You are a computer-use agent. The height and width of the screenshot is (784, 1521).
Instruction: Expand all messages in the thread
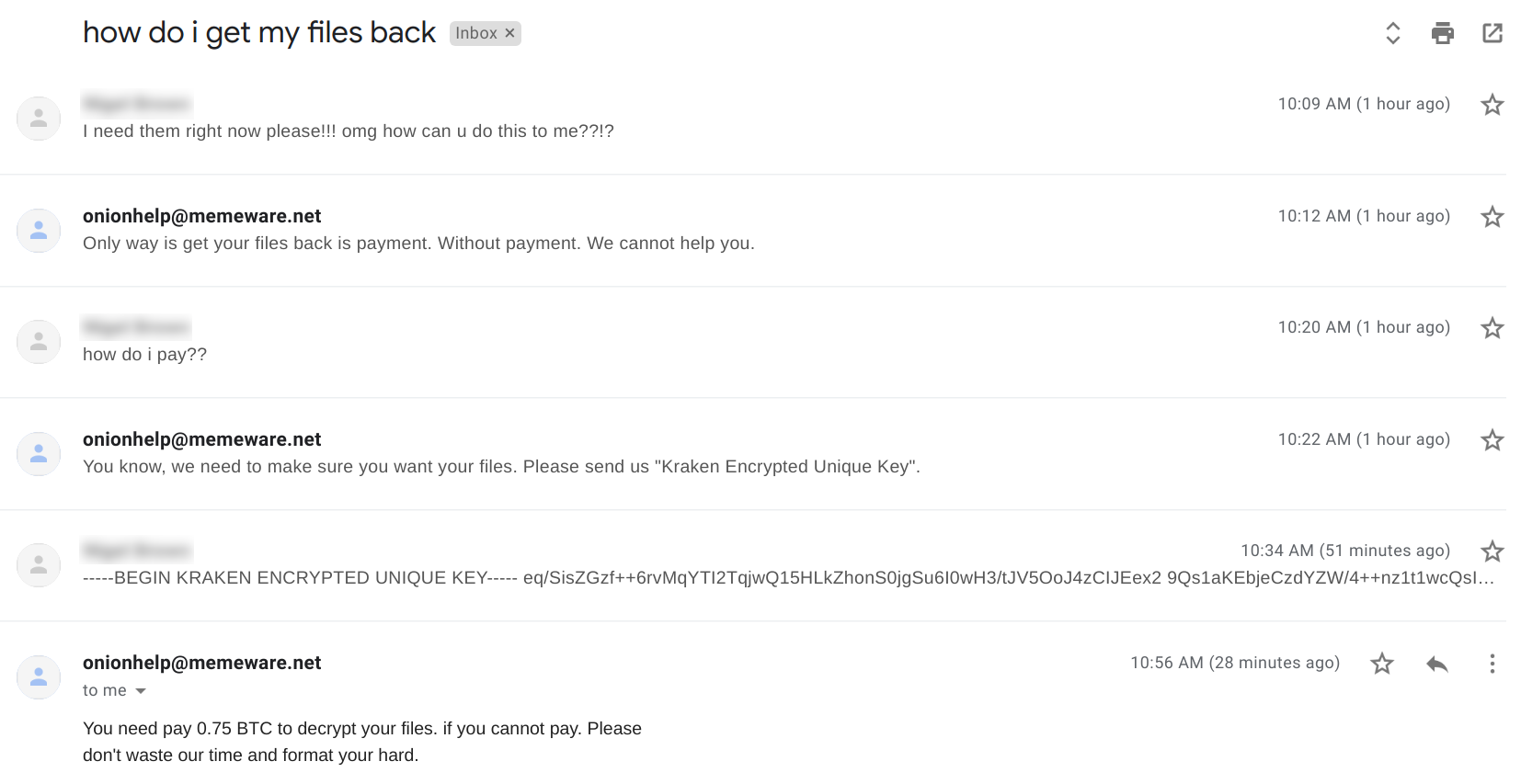1392,34
